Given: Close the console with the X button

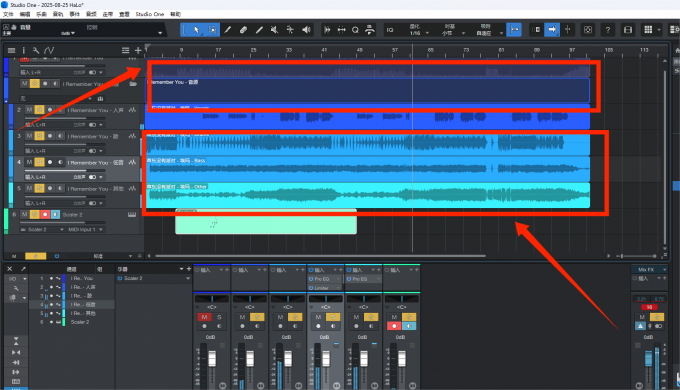Looking at the screenshot, I should (10, 269).
